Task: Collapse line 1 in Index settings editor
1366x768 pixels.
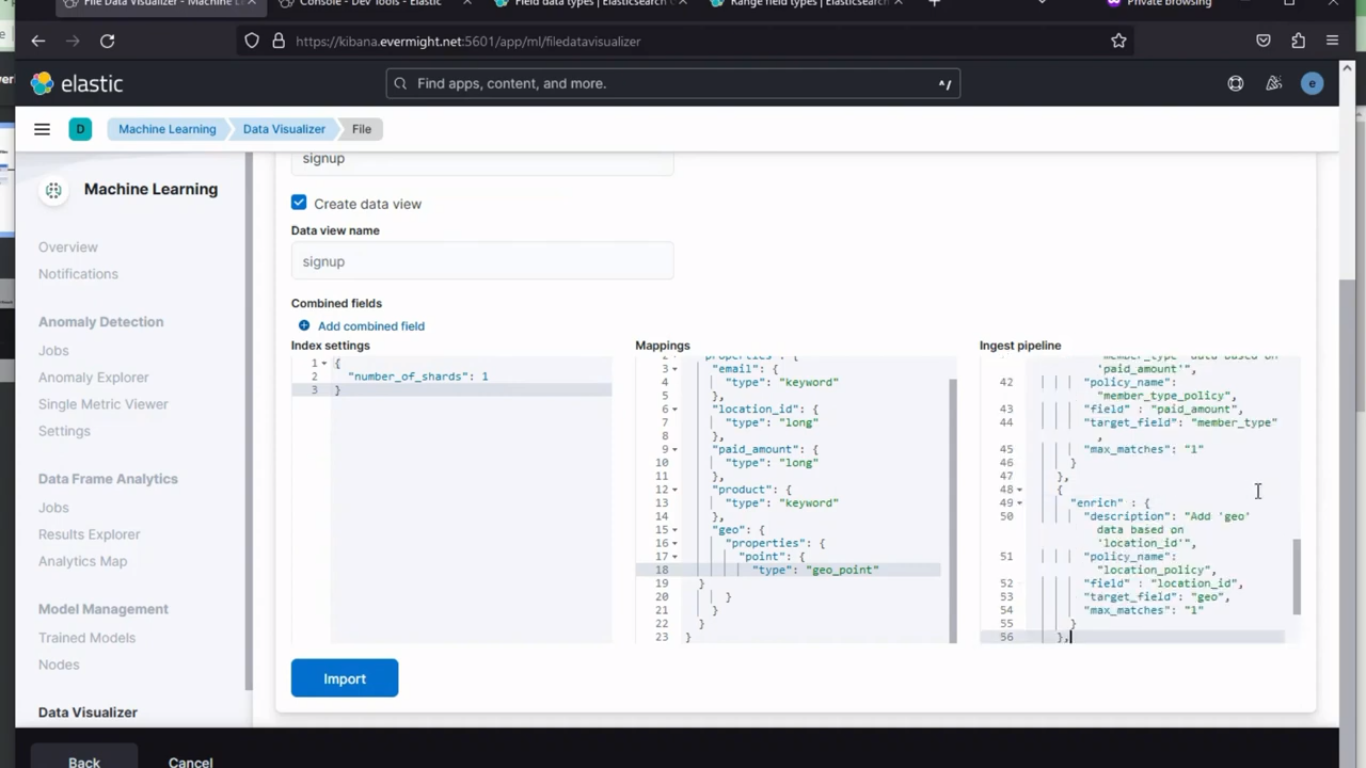Action: [324, 363]
